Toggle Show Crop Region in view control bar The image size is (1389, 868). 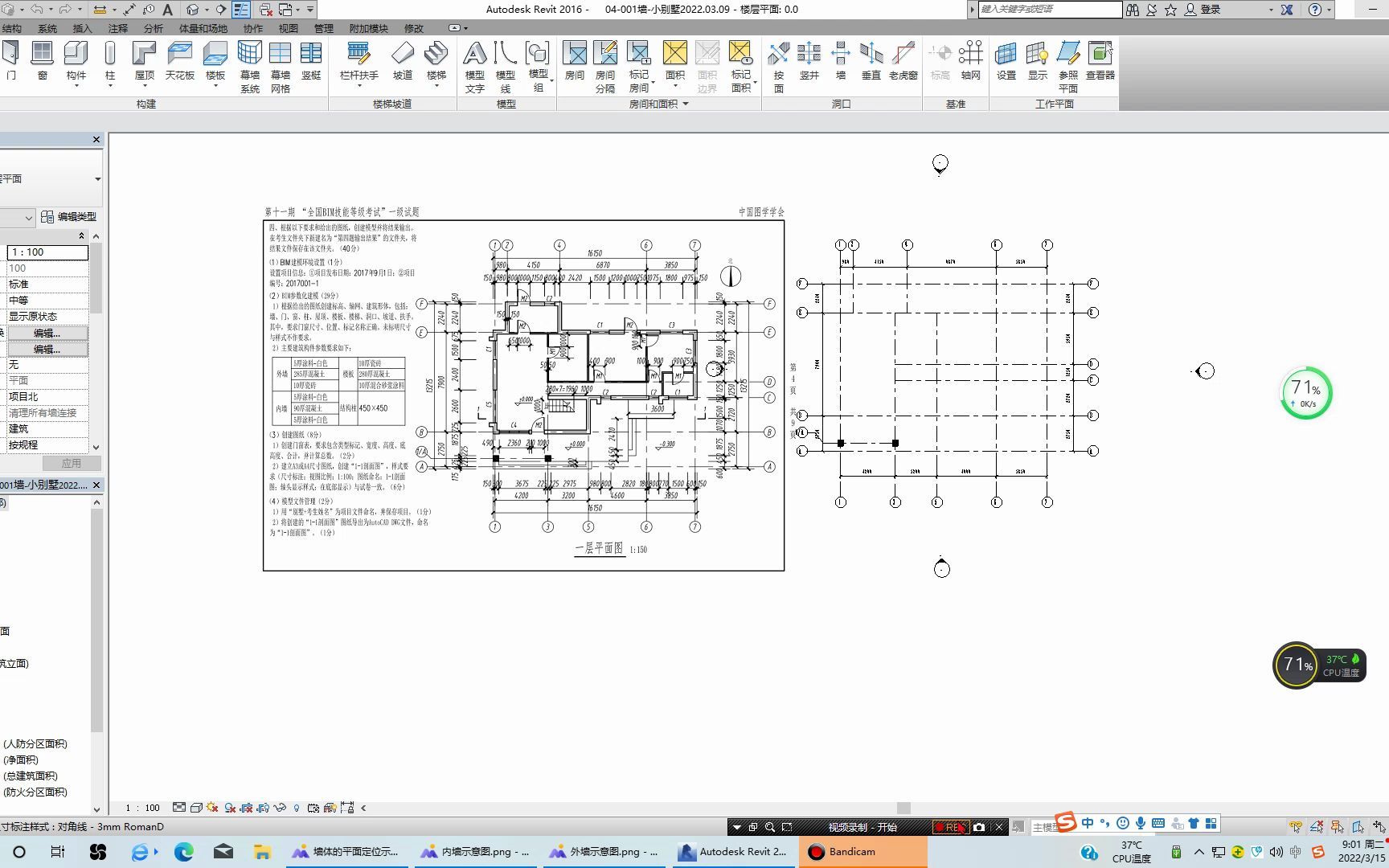[x=263, y=808]
